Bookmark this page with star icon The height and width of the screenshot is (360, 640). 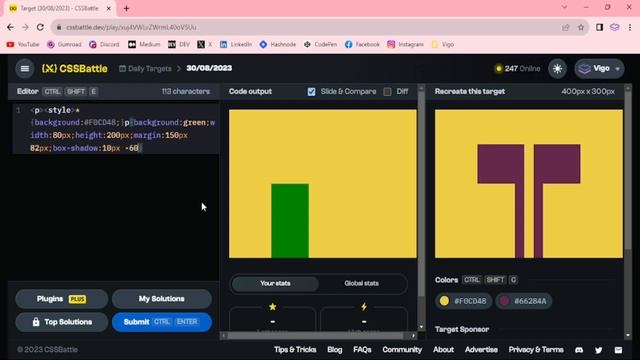pos(581,27)
